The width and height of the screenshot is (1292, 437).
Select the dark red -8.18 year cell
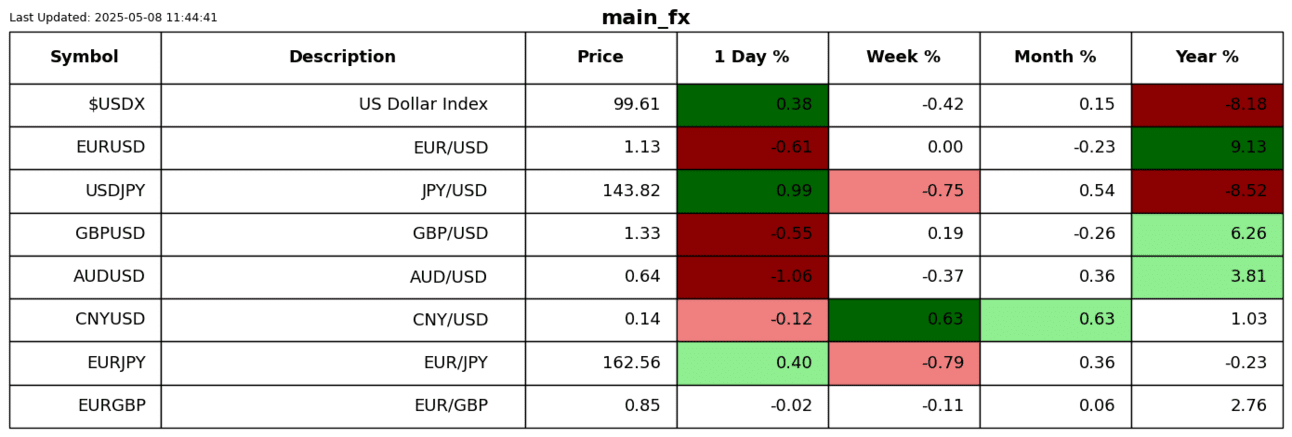[x=1207, y=105]
